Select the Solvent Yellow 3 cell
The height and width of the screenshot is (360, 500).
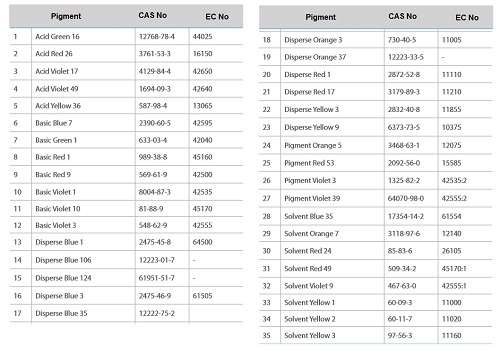coord(310,336)
